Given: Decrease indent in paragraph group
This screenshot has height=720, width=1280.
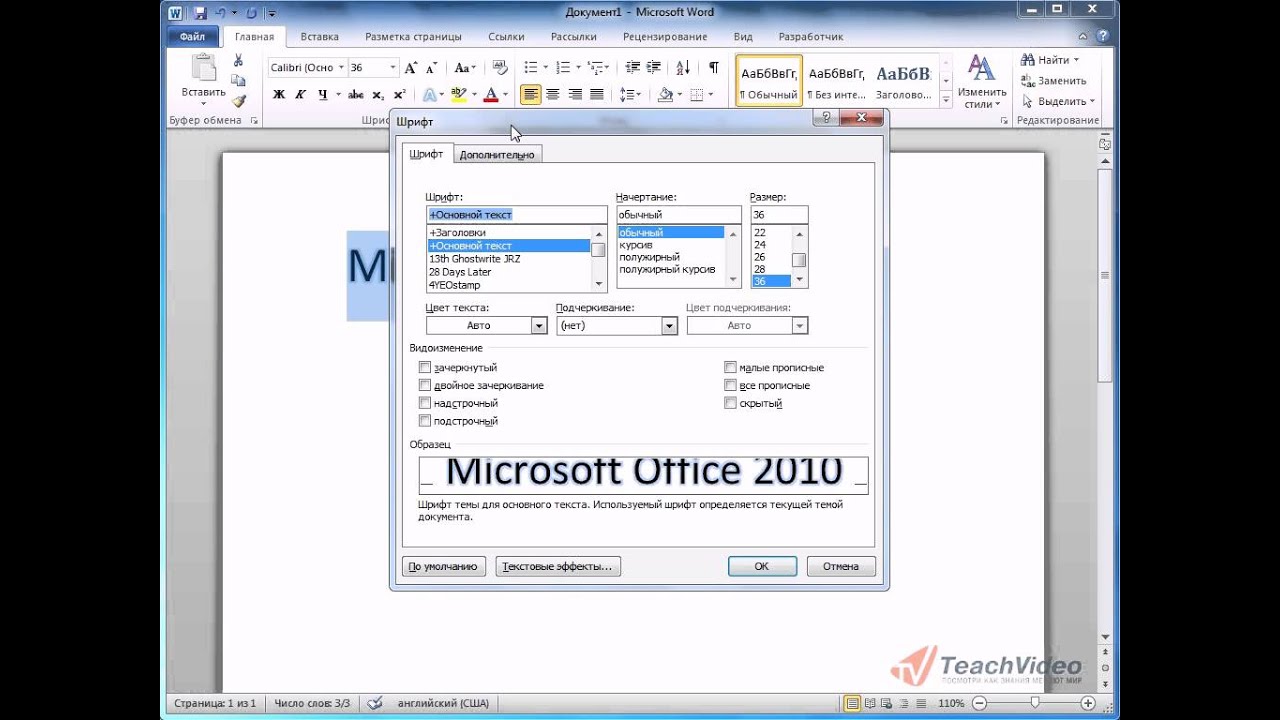Looking at the screenshot, I should pyautogui.click(x=632, y=68).
